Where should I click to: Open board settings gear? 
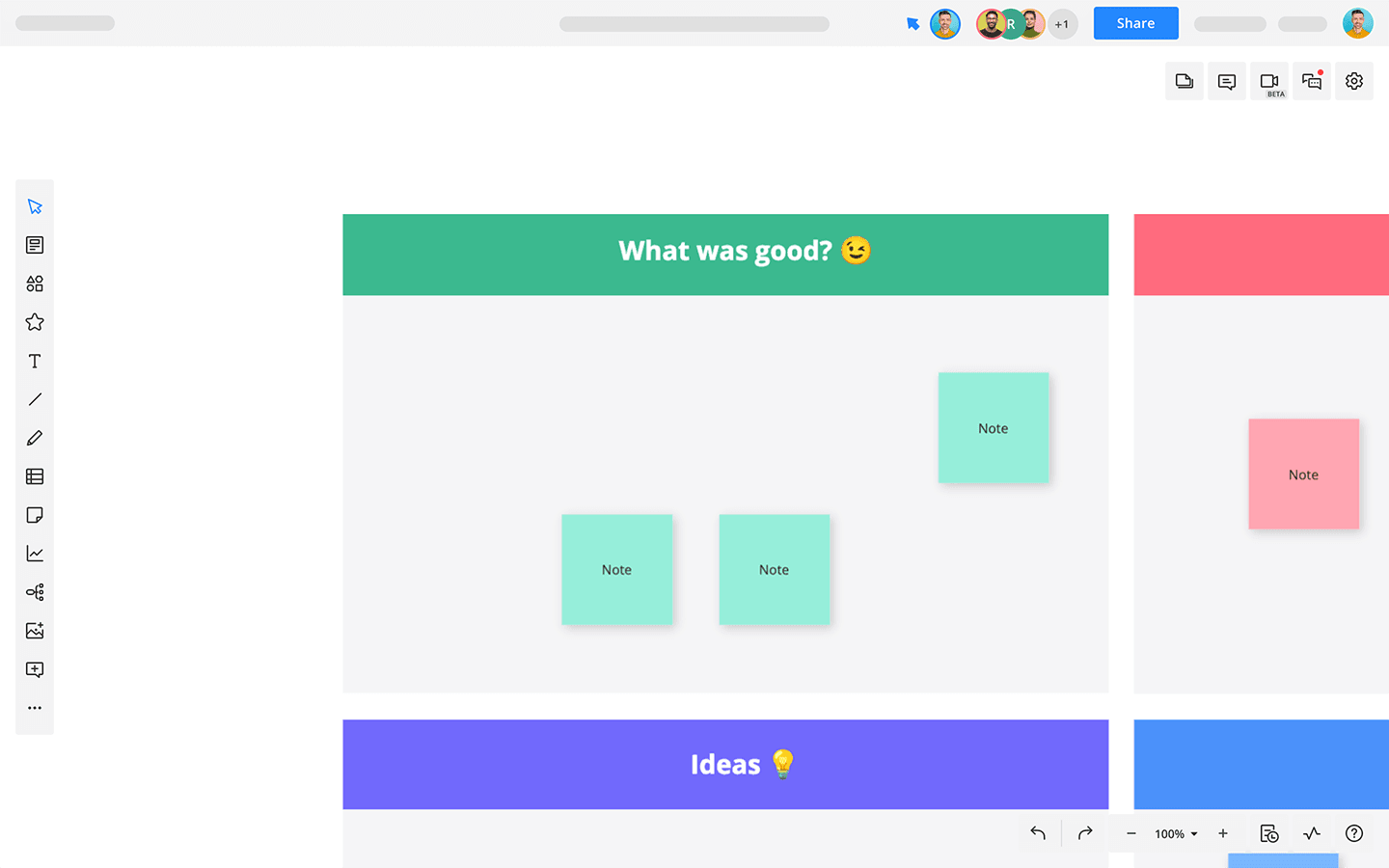1354,82
